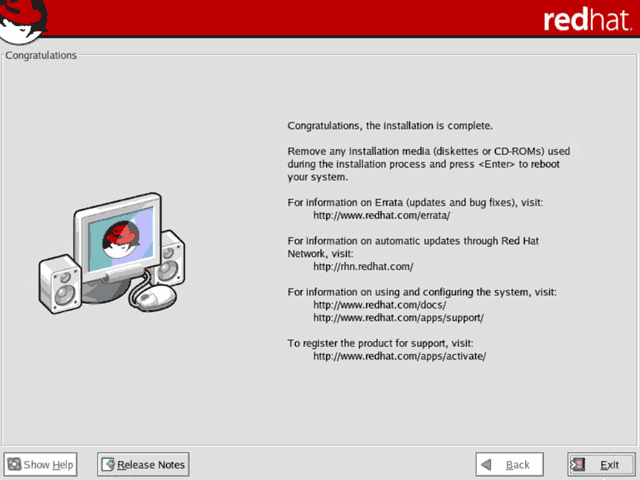Click the Red Hat shadowman logo in the header
The width and height of the screenshot is (640, 480).
[x=25, y=14]
